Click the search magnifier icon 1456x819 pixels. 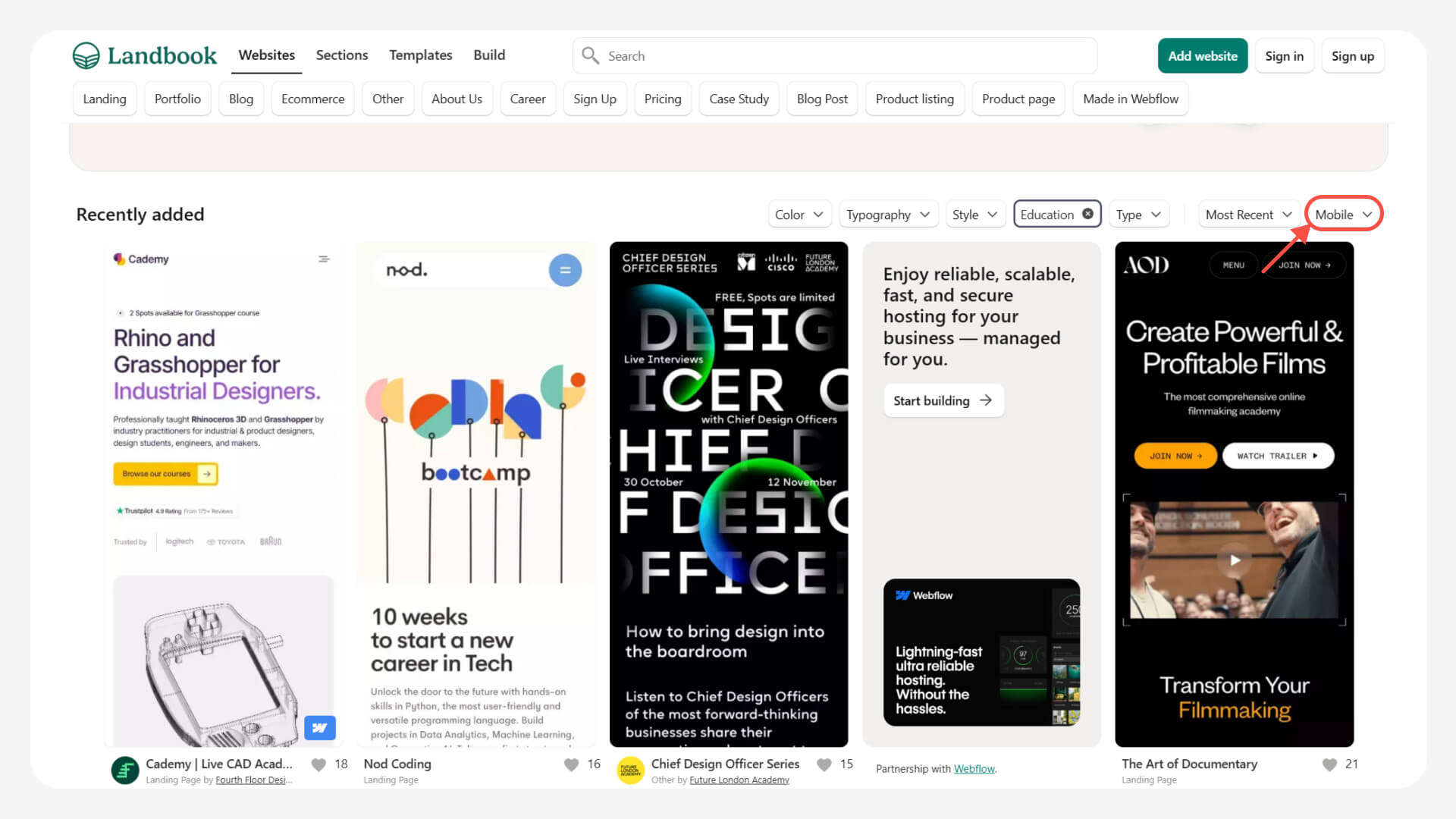pyautogui.click(x=590, y=55)
